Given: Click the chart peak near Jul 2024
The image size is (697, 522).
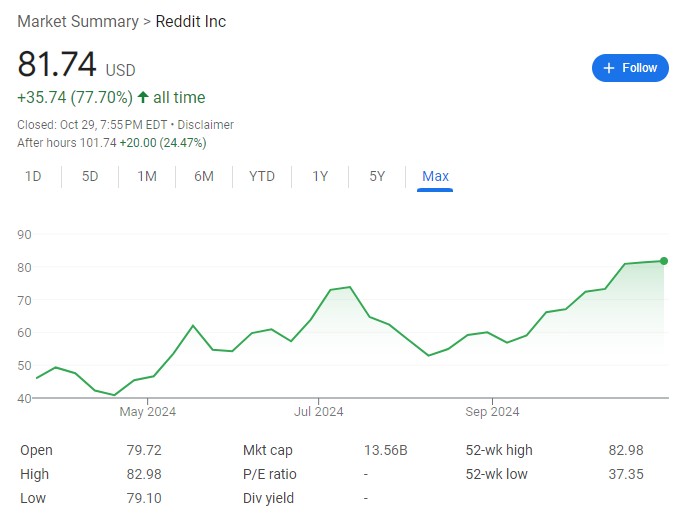Looking at the screenshot, I should [x=348, y=287].
